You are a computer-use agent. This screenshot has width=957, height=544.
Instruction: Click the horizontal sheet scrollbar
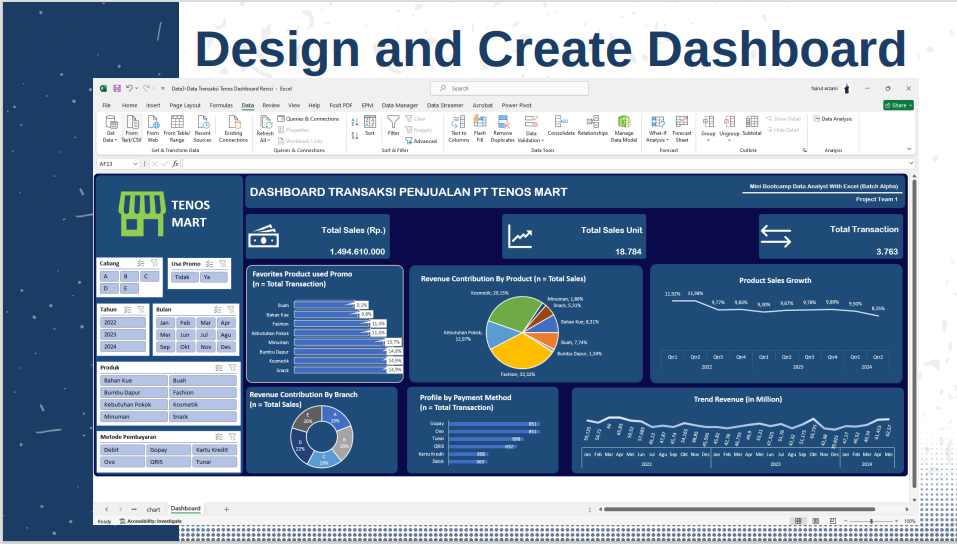point(740,509)
